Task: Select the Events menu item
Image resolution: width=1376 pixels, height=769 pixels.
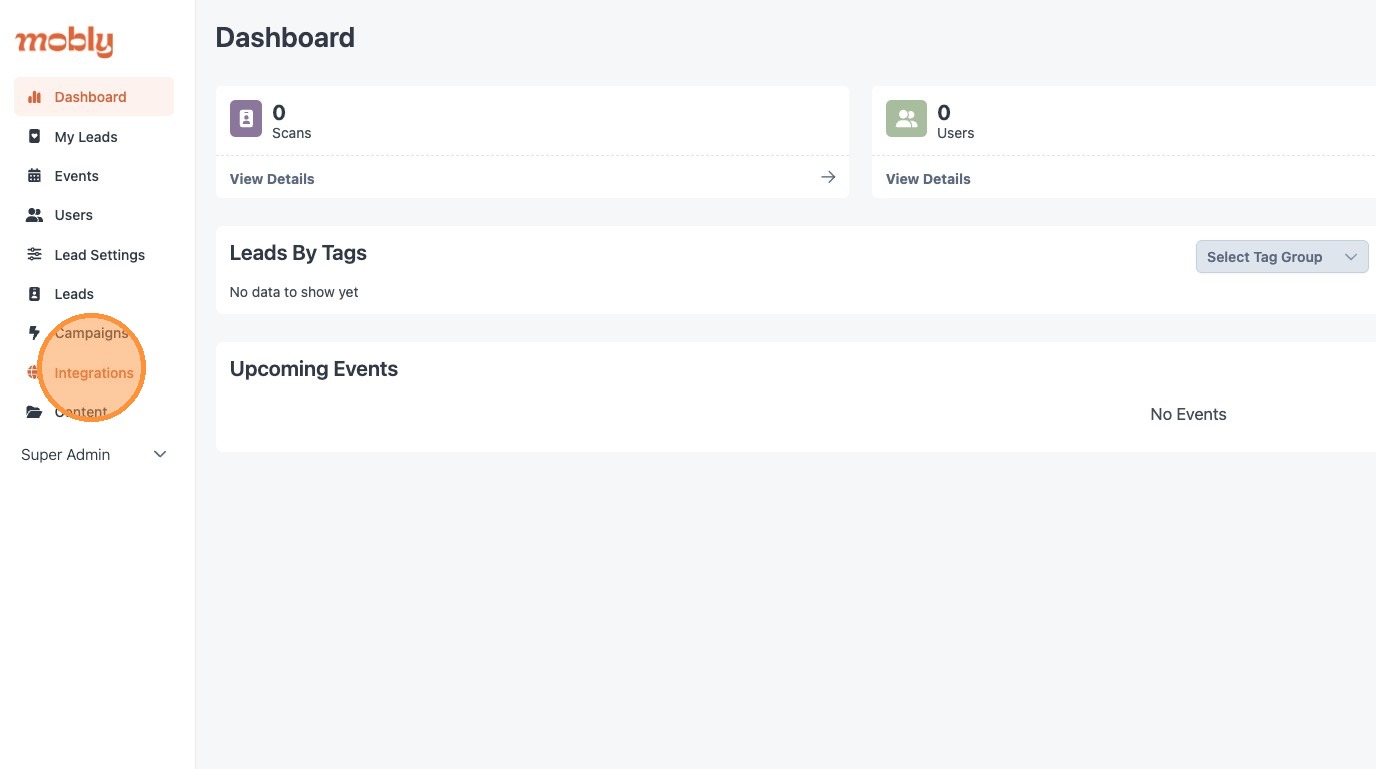Action: point(76,176)
